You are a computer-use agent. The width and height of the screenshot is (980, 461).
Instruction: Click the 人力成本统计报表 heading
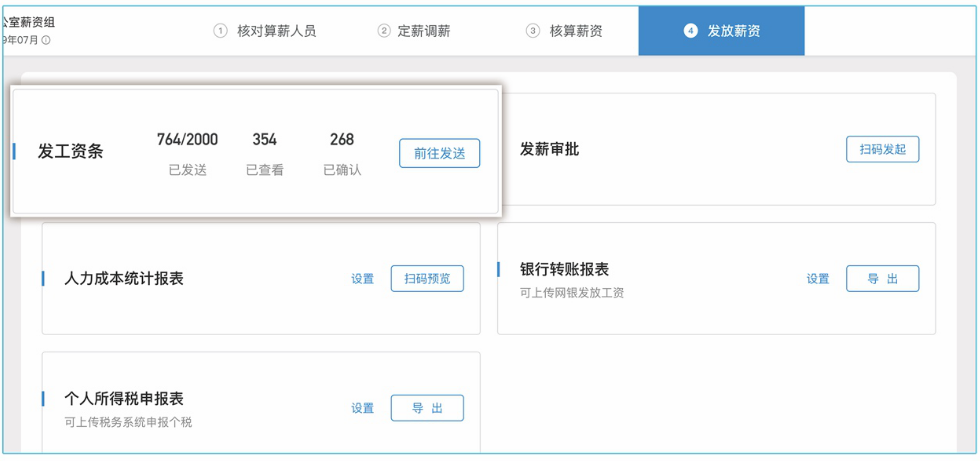(124, 279)
